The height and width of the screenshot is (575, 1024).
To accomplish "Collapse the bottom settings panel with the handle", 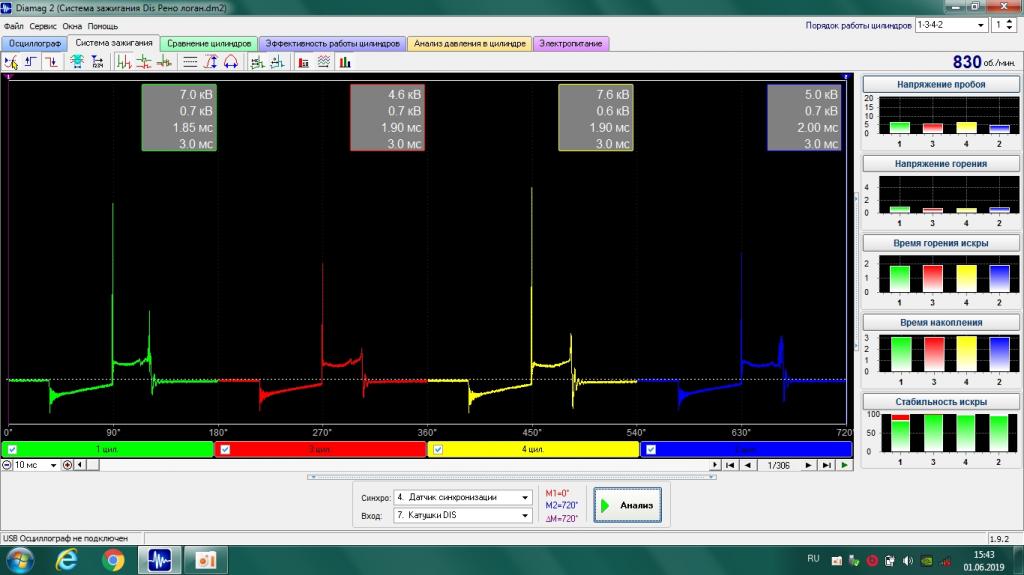I will 512,477.
